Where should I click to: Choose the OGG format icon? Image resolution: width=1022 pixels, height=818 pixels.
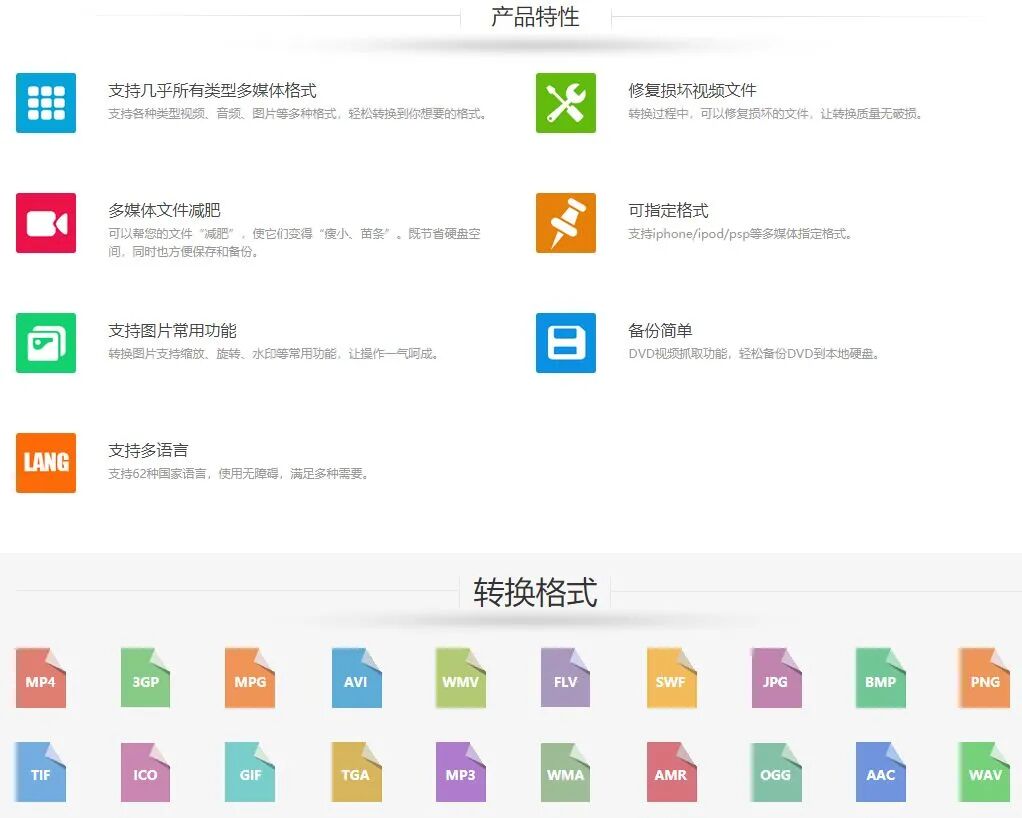[x=776, y=772]
